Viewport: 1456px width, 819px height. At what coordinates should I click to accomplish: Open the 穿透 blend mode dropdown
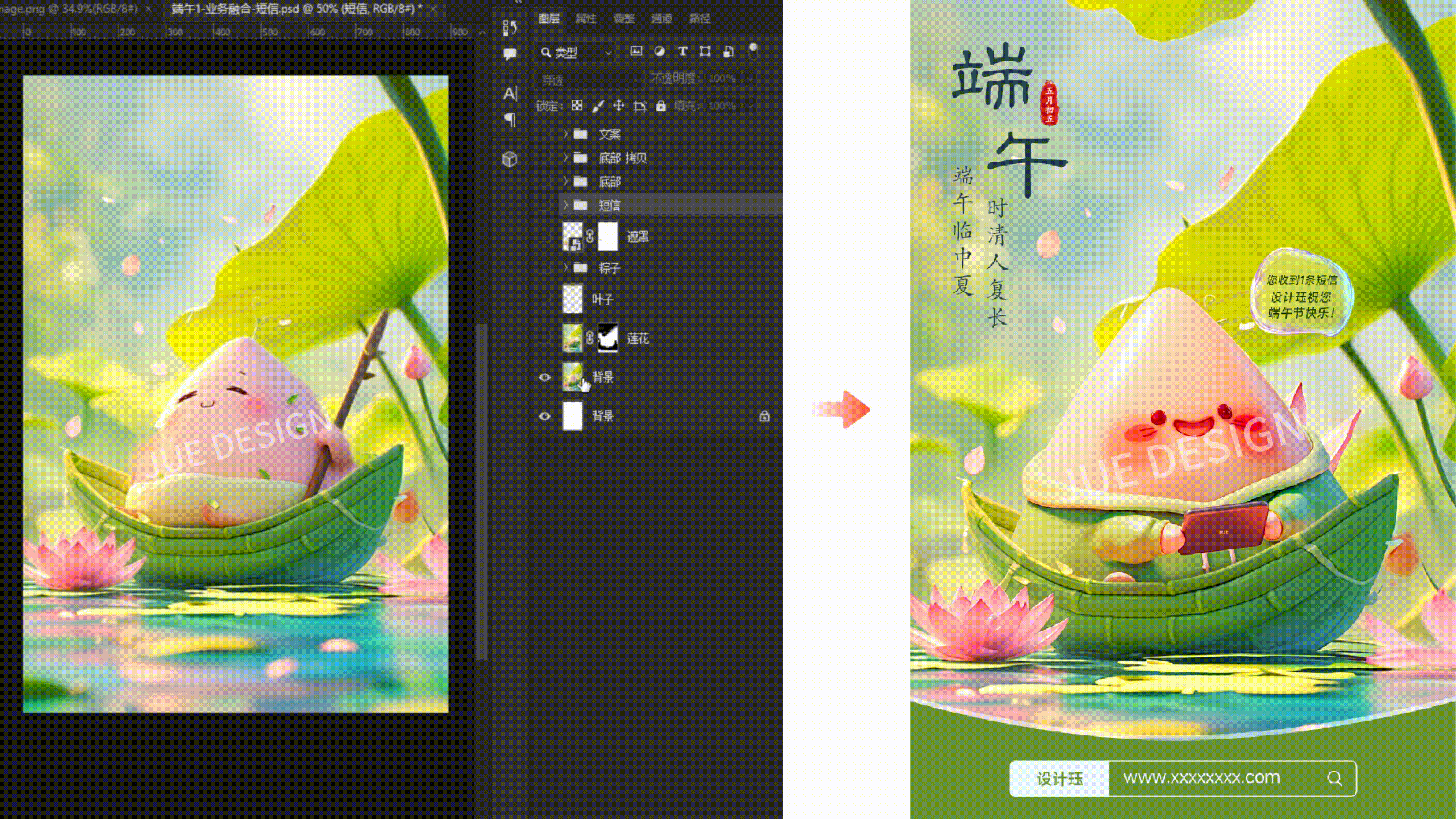click(x=589, y=79)
